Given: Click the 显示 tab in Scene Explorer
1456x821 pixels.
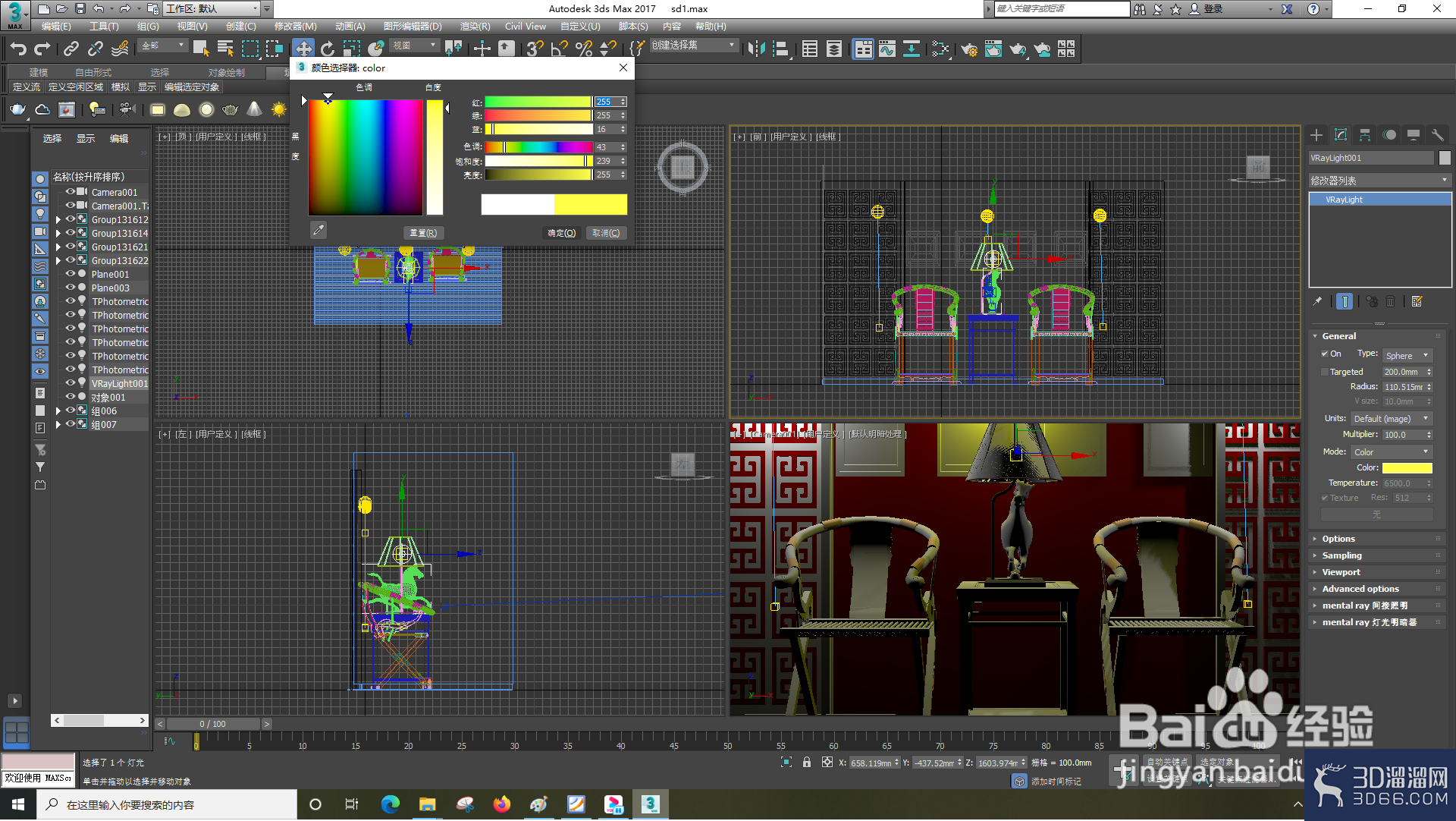Looking at the screenshot, I should click(x=86, y=138).
